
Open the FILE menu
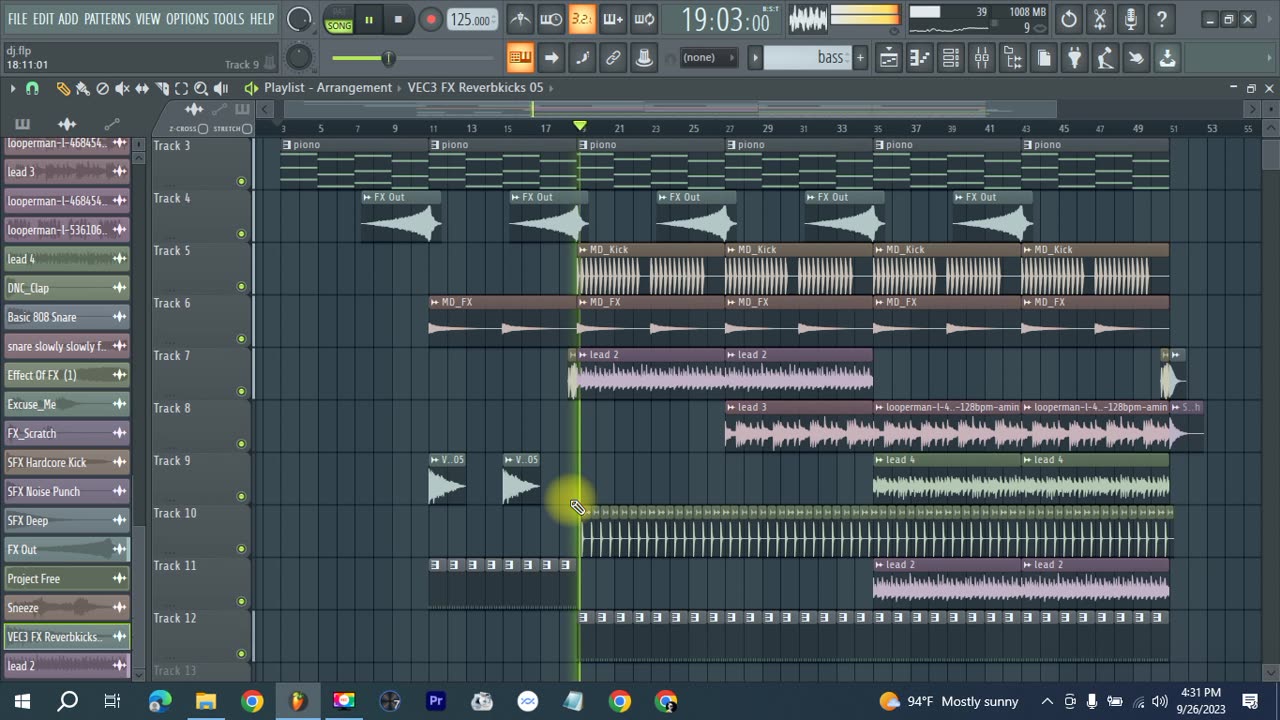coord(17,19)
